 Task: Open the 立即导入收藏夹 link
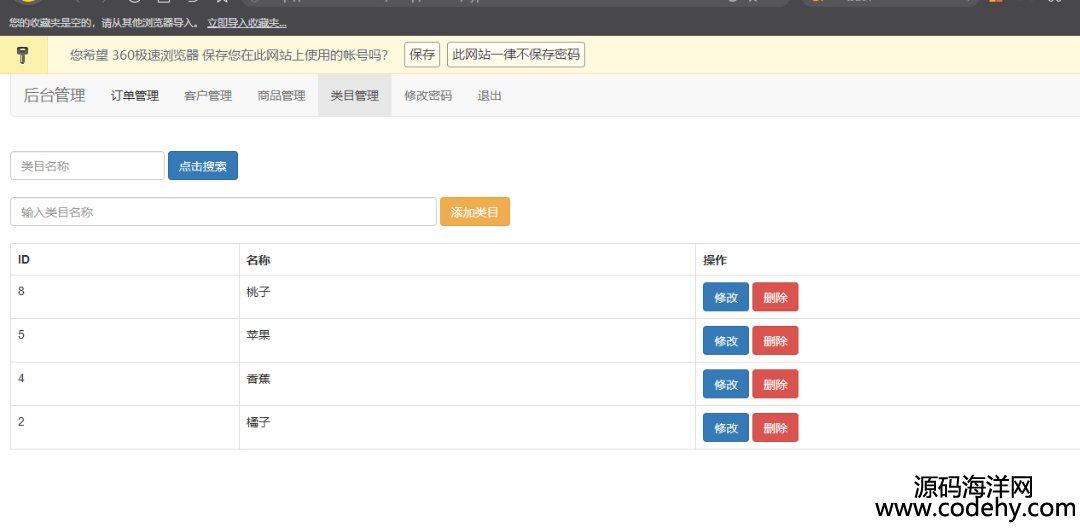(x=246, y=22)
